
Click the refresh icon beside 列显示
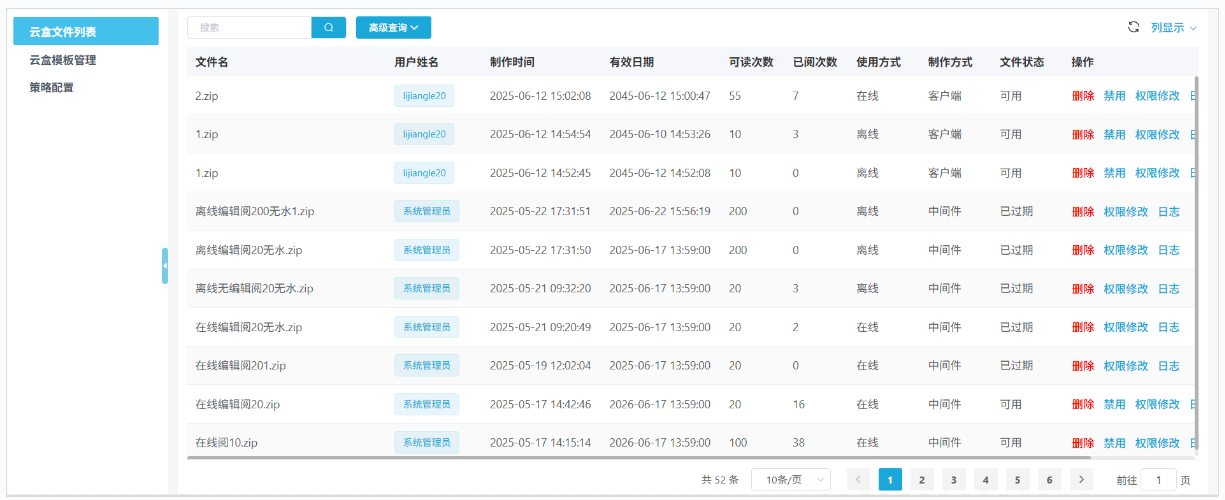pos(1133,27)
